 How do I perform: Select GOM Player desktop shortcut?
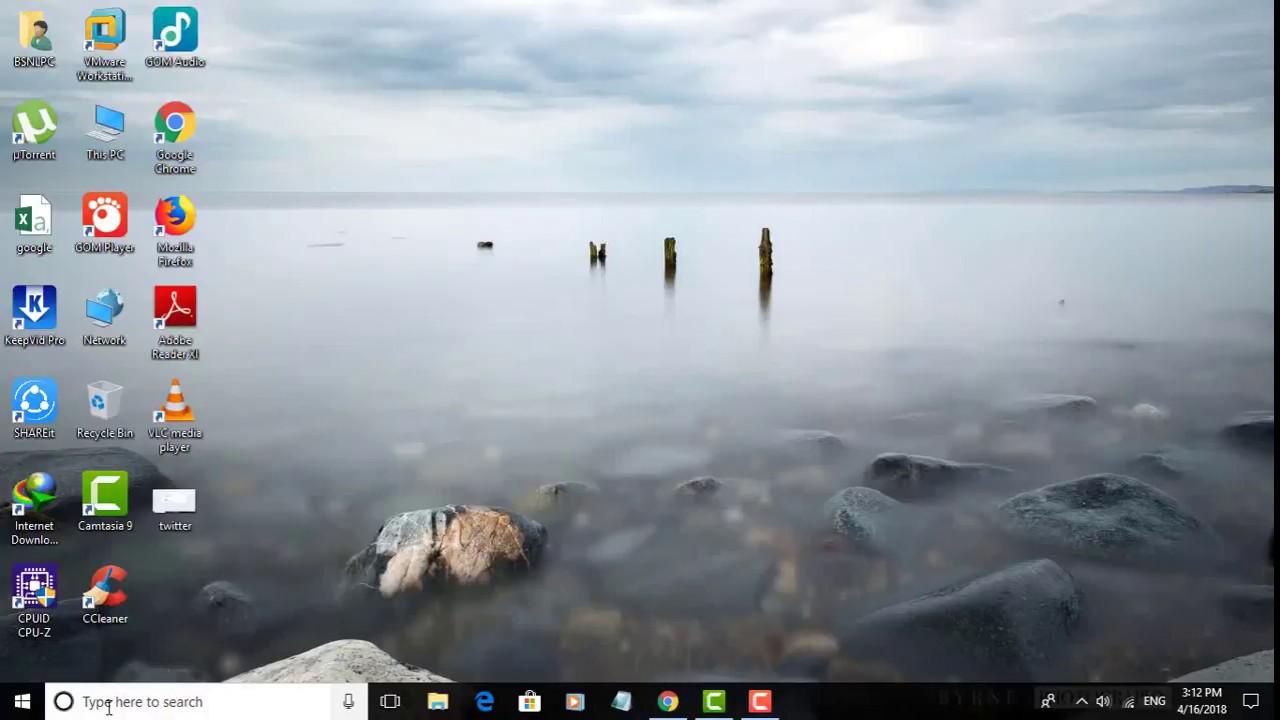[105, 224]
